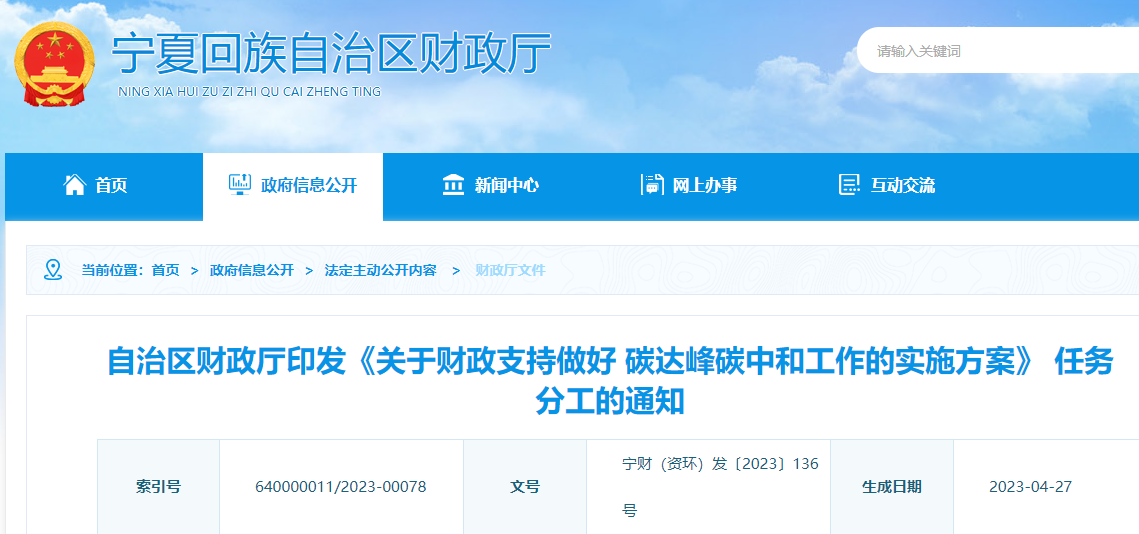
Task: Click 法定主动公开内容 breadcrumb link
Action: click(380, 270)
